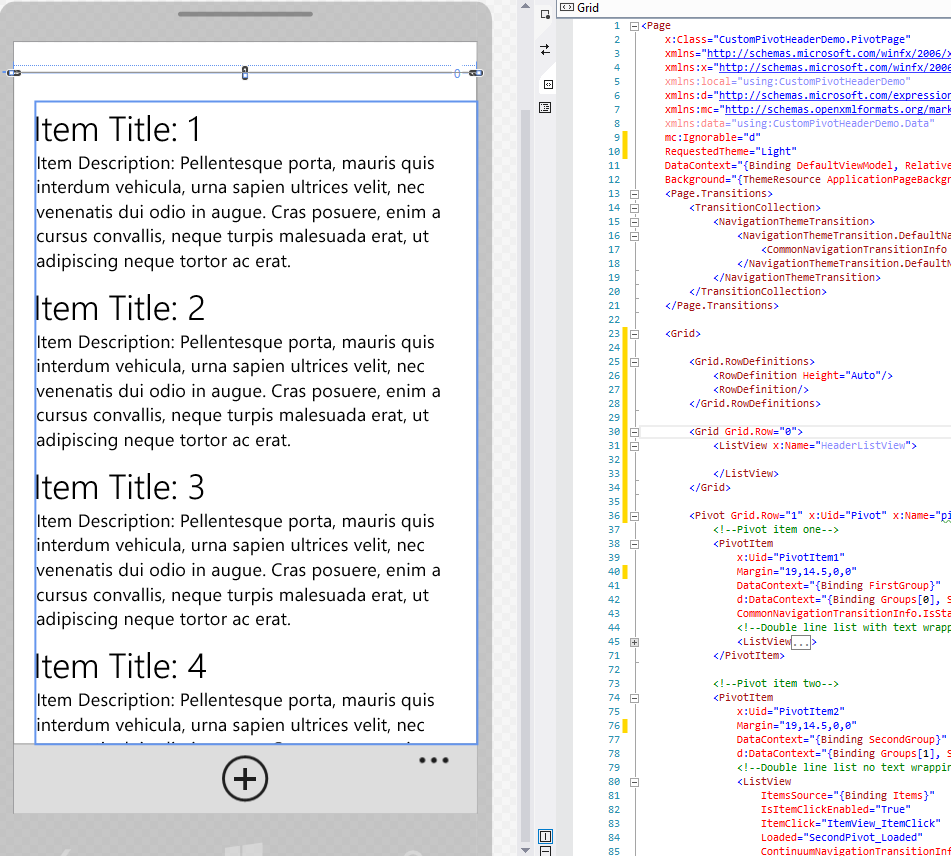Viewport: 951px width, 856px height.
Task: Swap the designer and XAML panes
Action: (545, 49)
